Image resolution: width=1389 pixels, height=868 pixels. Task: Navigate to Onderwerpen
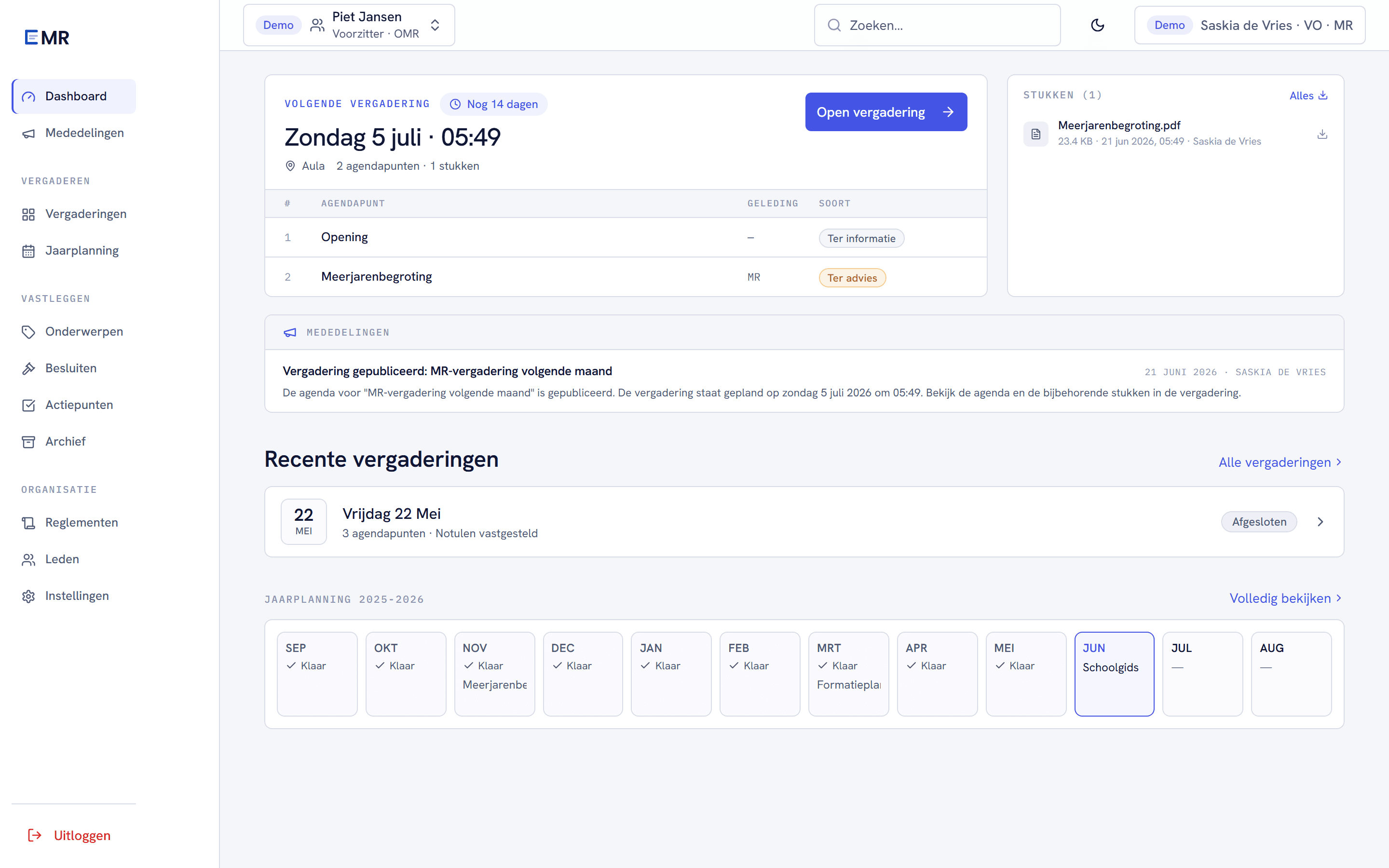(x=74, y=332)
